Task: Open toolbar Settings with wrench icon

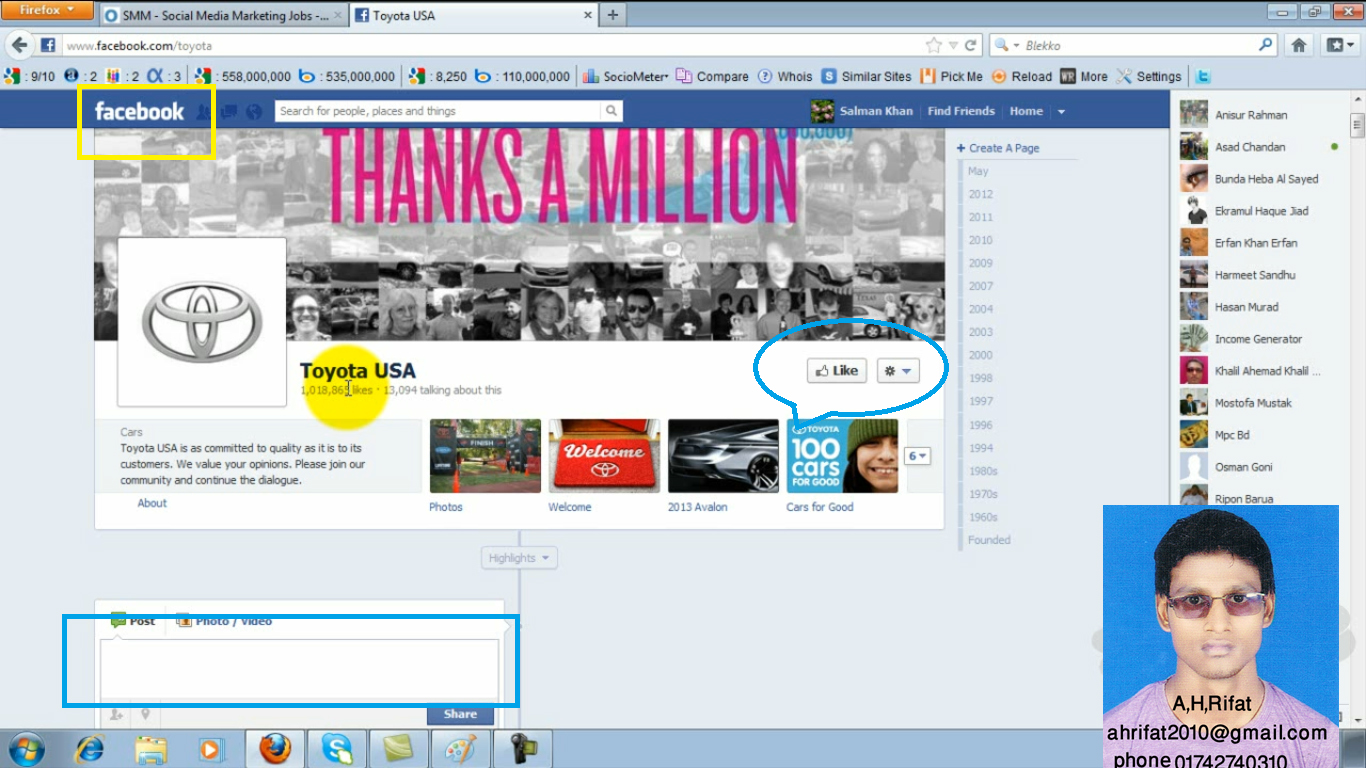Action: [1149, 76]
